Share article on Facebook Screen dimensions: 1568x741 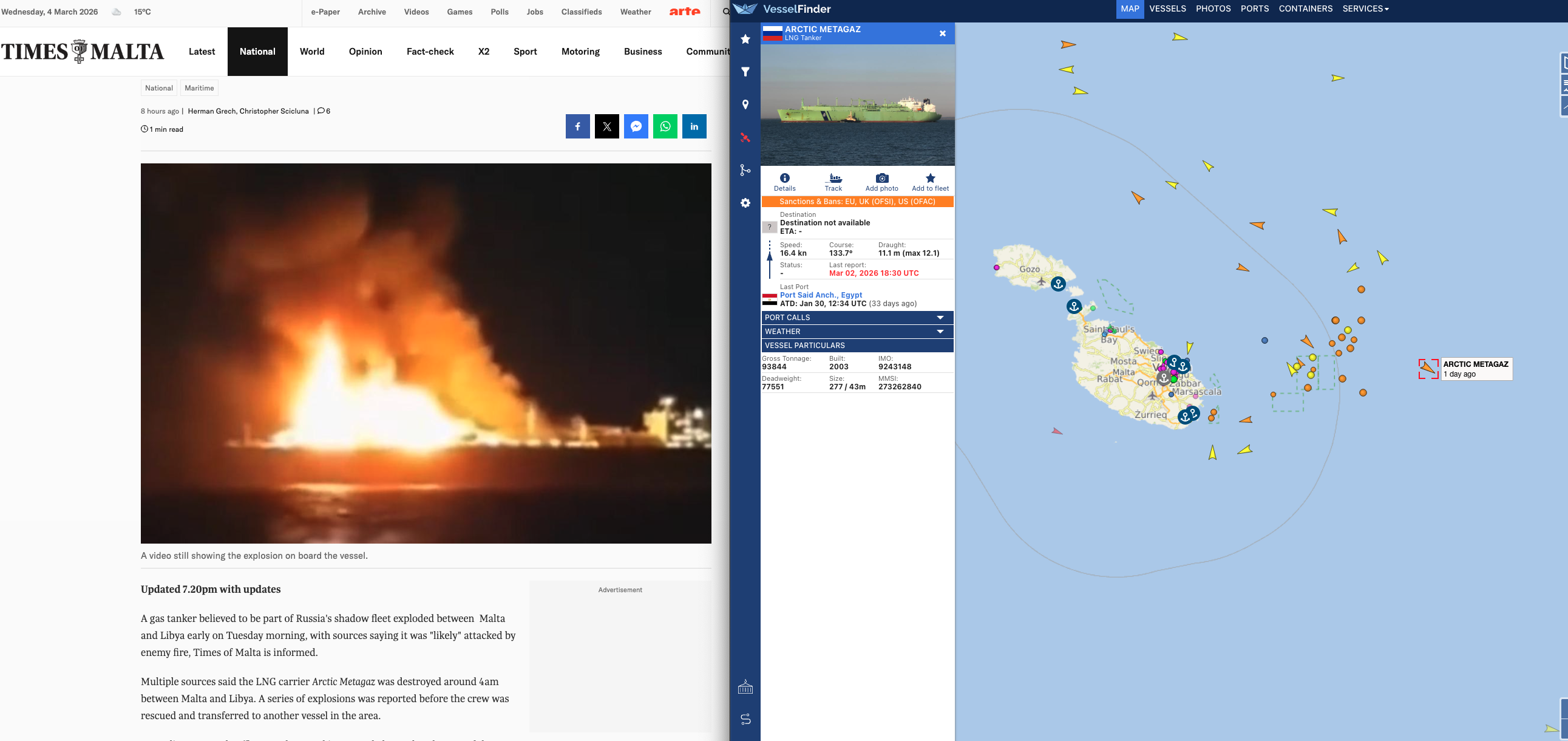578,127
